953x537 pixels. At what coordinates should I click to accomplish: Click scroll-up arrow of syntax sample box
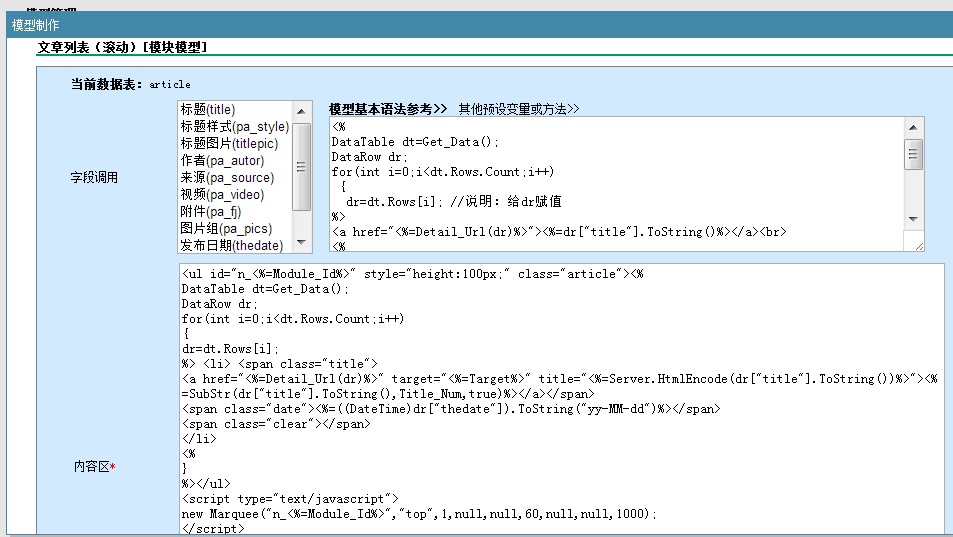tap(912, 127)
